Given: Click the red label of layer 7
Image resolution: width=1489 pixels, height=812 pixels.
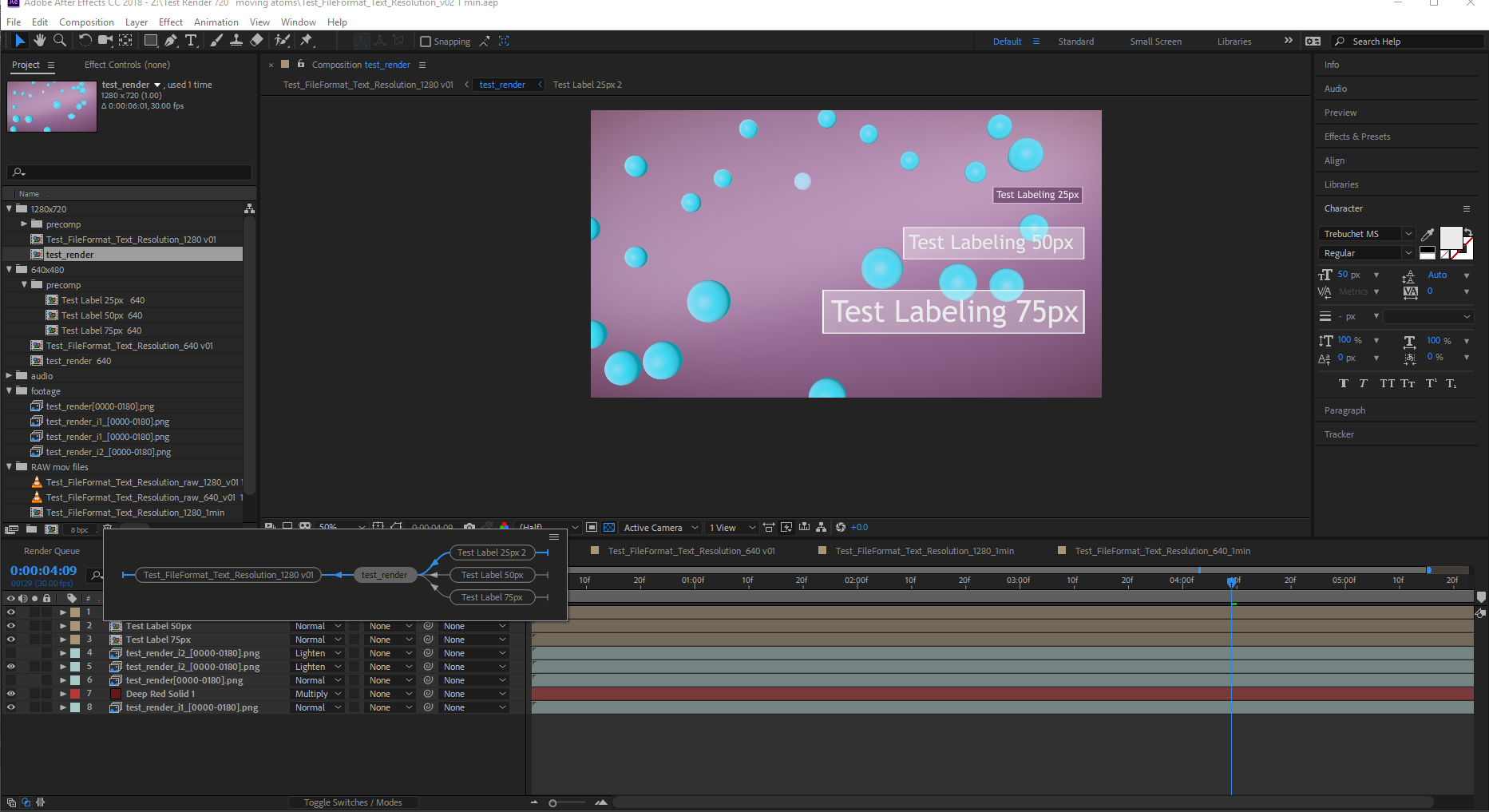Looking at the screenshot, I should point(75,694).
